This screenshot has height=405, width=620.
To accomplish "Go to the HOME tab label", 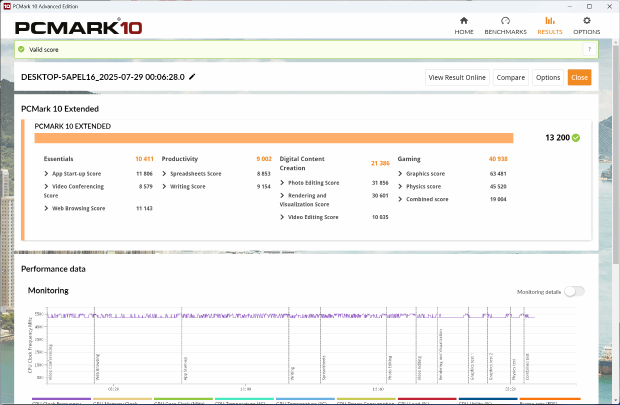I will 464,32.
